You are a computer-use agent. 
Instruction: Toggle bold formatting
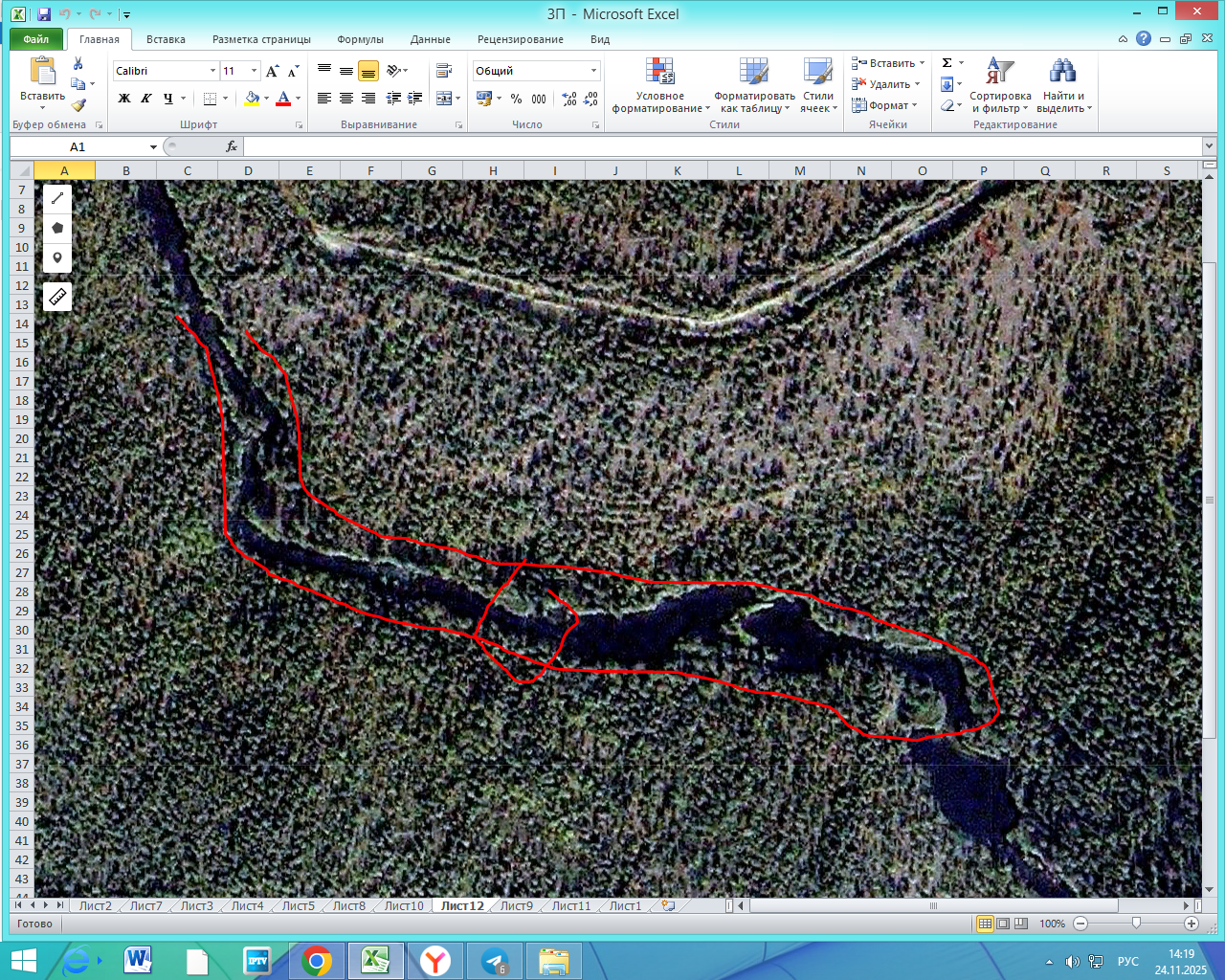pyautogui.click(x=123, y=99)
